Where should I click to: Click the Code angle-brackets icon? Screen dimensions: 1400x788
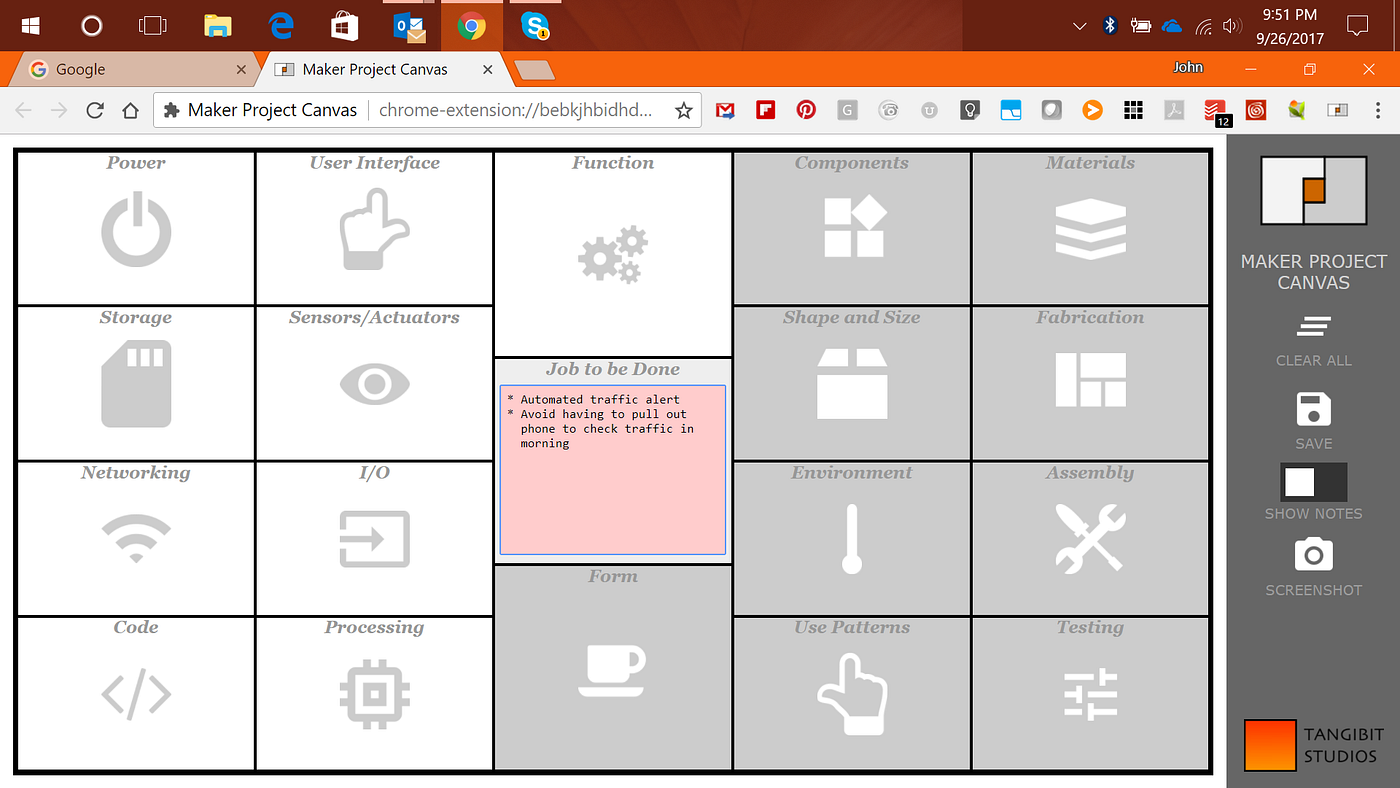[x=135, y=694]
